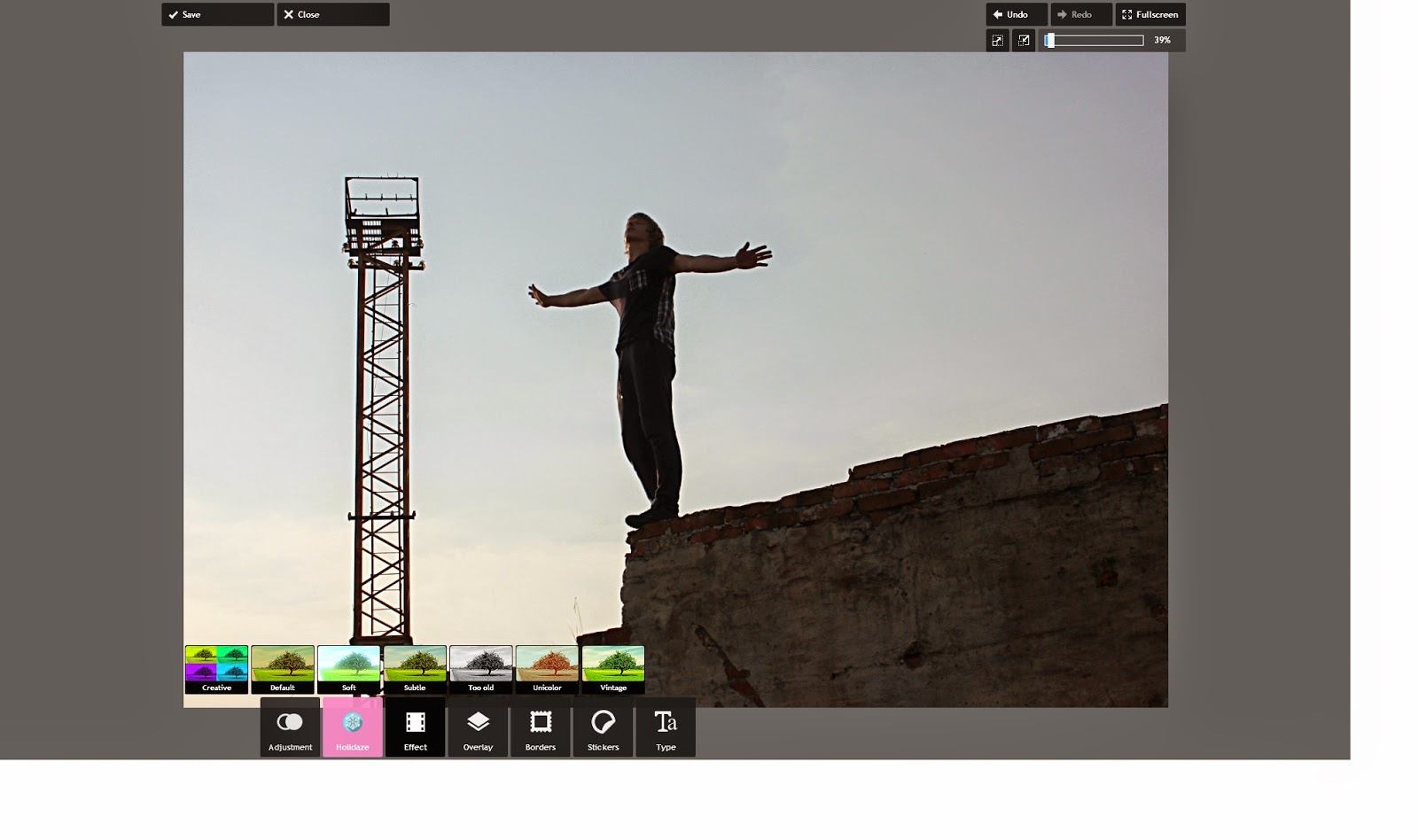Redo the reverted edit
Screen dimensions: 1418x840
click(1081, 14)
